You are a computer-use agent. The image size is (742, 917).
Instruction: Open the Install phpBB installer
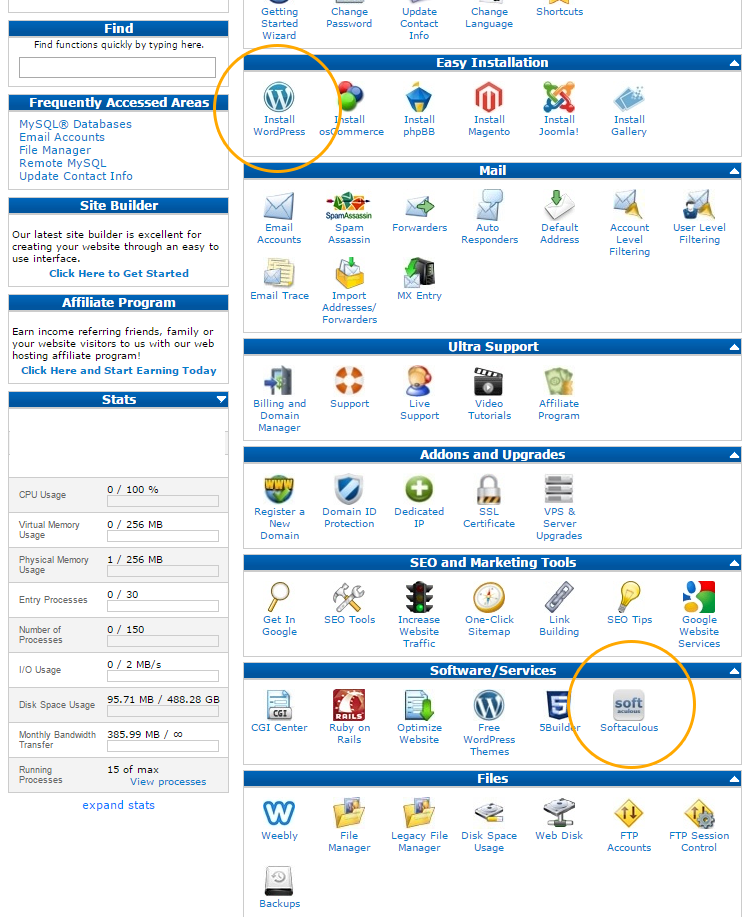pyautogui.click(x=419, y=97)
